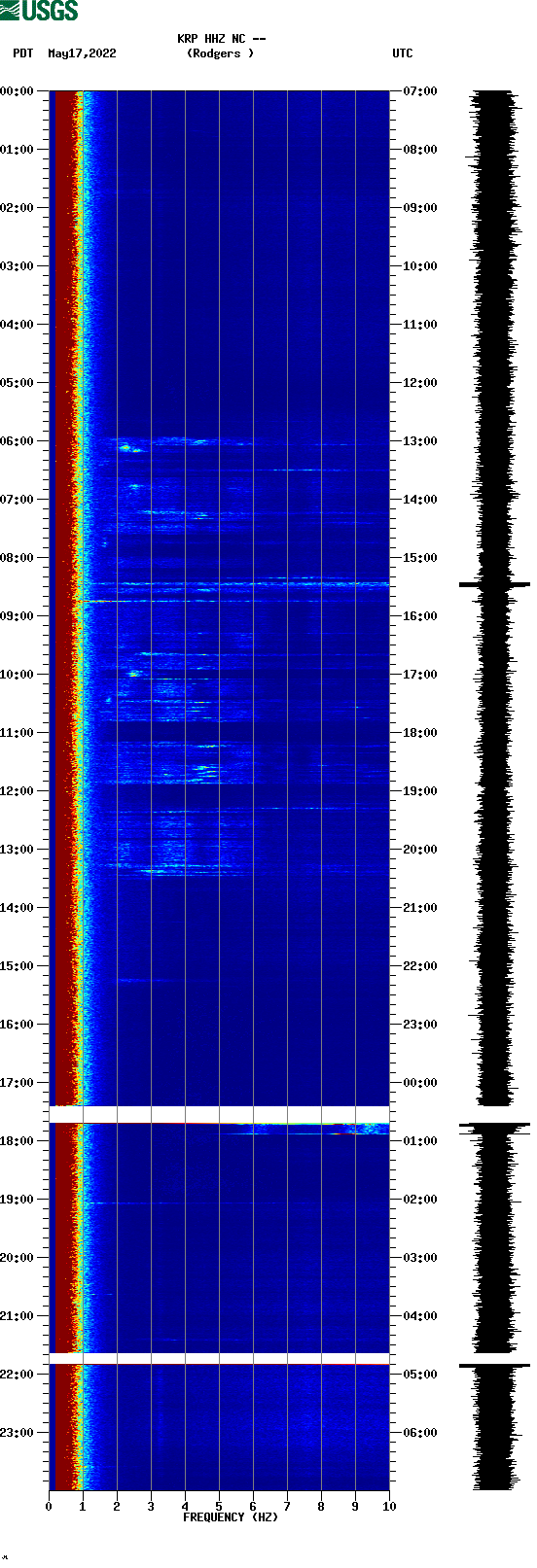Screen dimensions: 537x1568
Task: Click the 3 Hz frequency tick label
Action: [x=151, y=1507]
